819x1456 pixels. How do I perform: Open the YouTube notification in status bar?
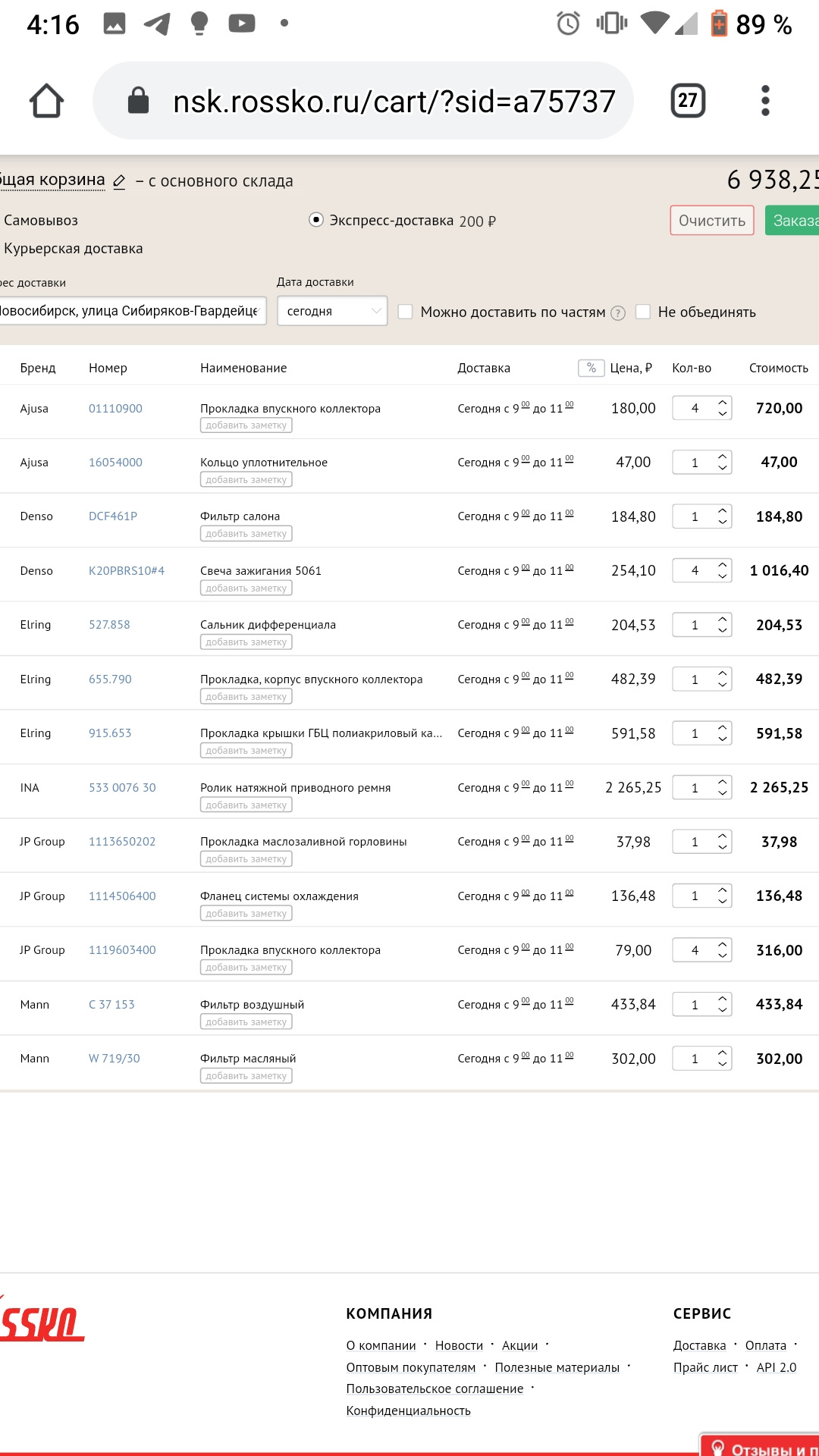(241, 24)
